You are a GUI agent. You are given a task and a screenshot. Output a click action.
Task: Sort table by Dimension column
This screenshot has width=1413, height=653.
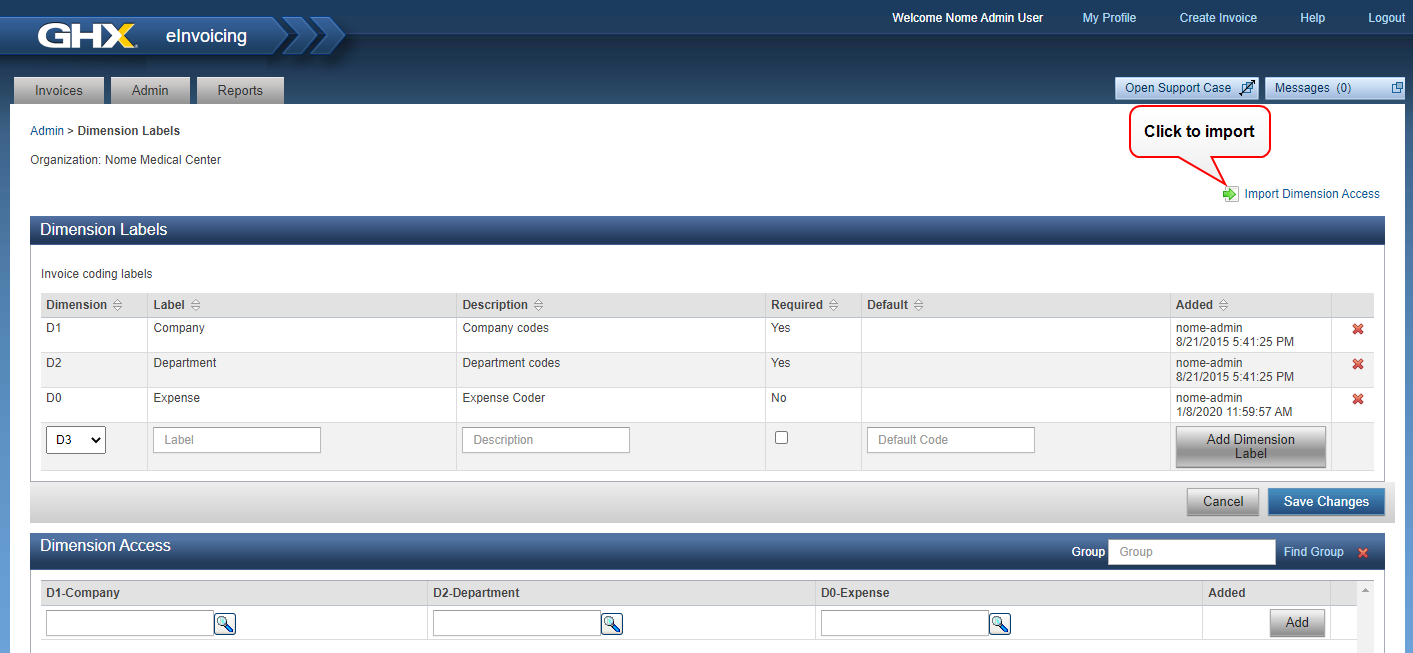[x=117, y=305]
